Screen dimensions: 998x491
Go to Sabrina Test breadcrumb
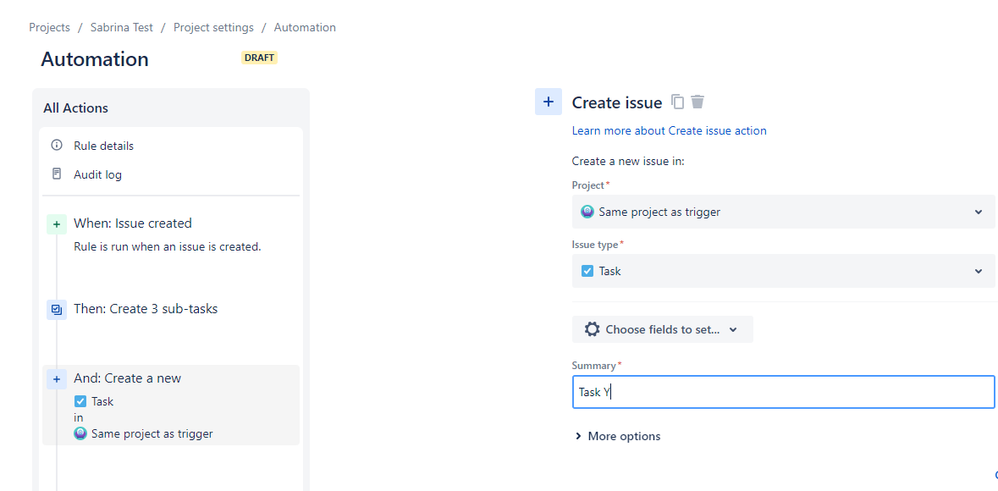(122, 27)
